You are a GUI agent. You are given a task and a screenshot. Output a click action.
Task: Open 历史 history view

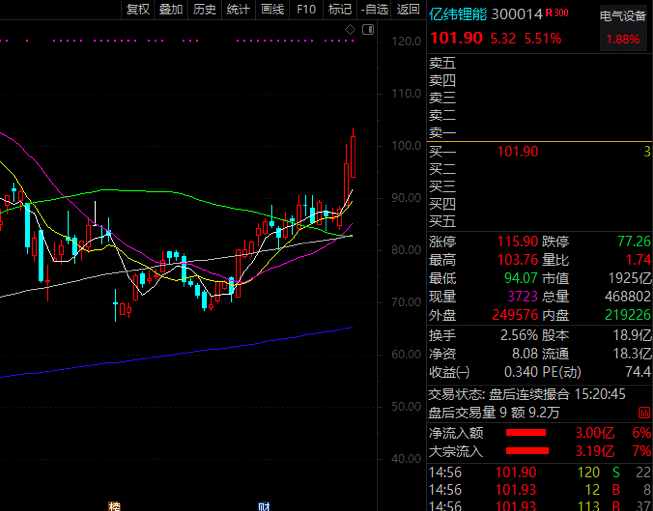point(204,9)
